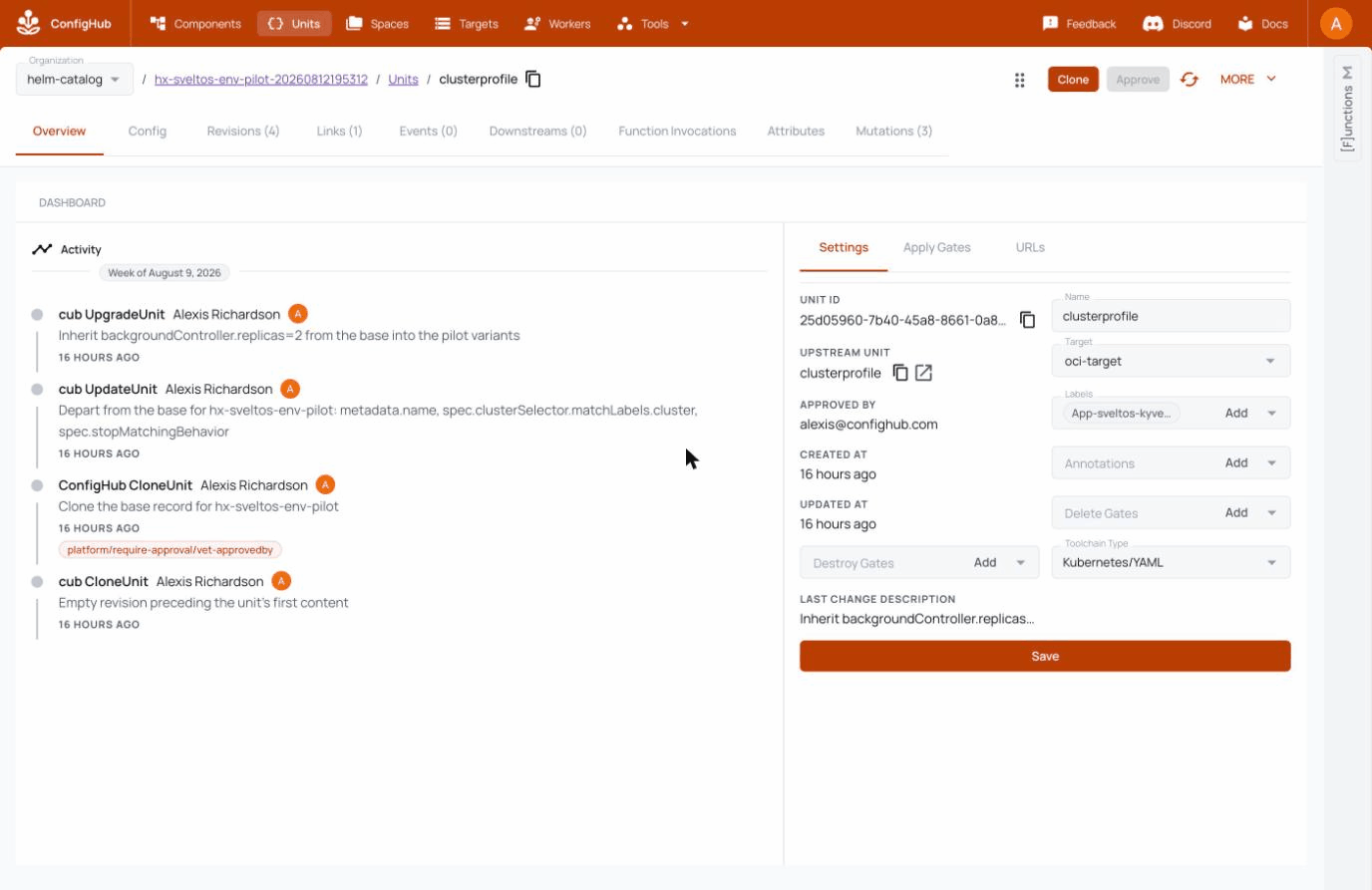Open the Toolchain Type dropdown

(x=1171, y=563)
